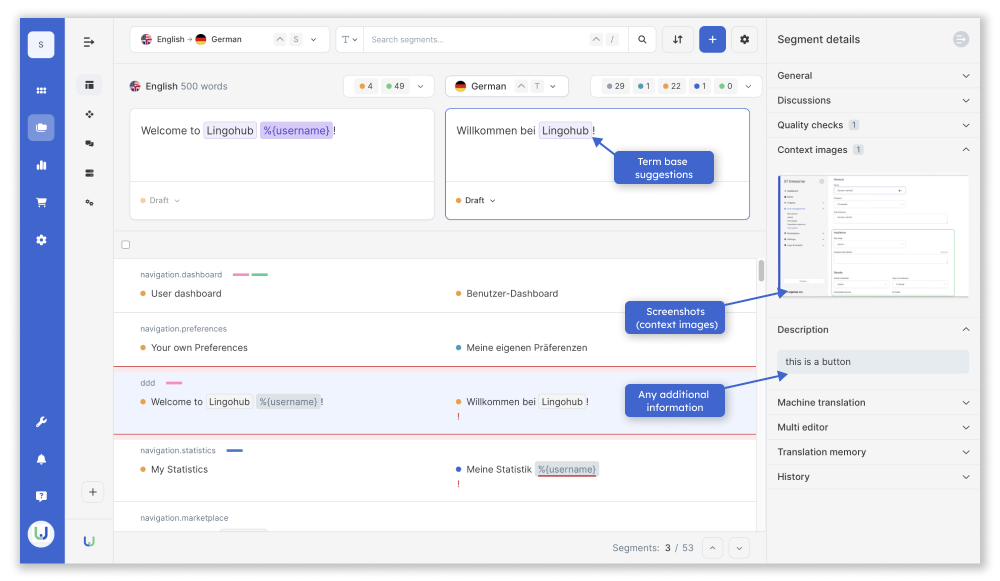Click the pink label on ddd segment

[x=174, y=383]
